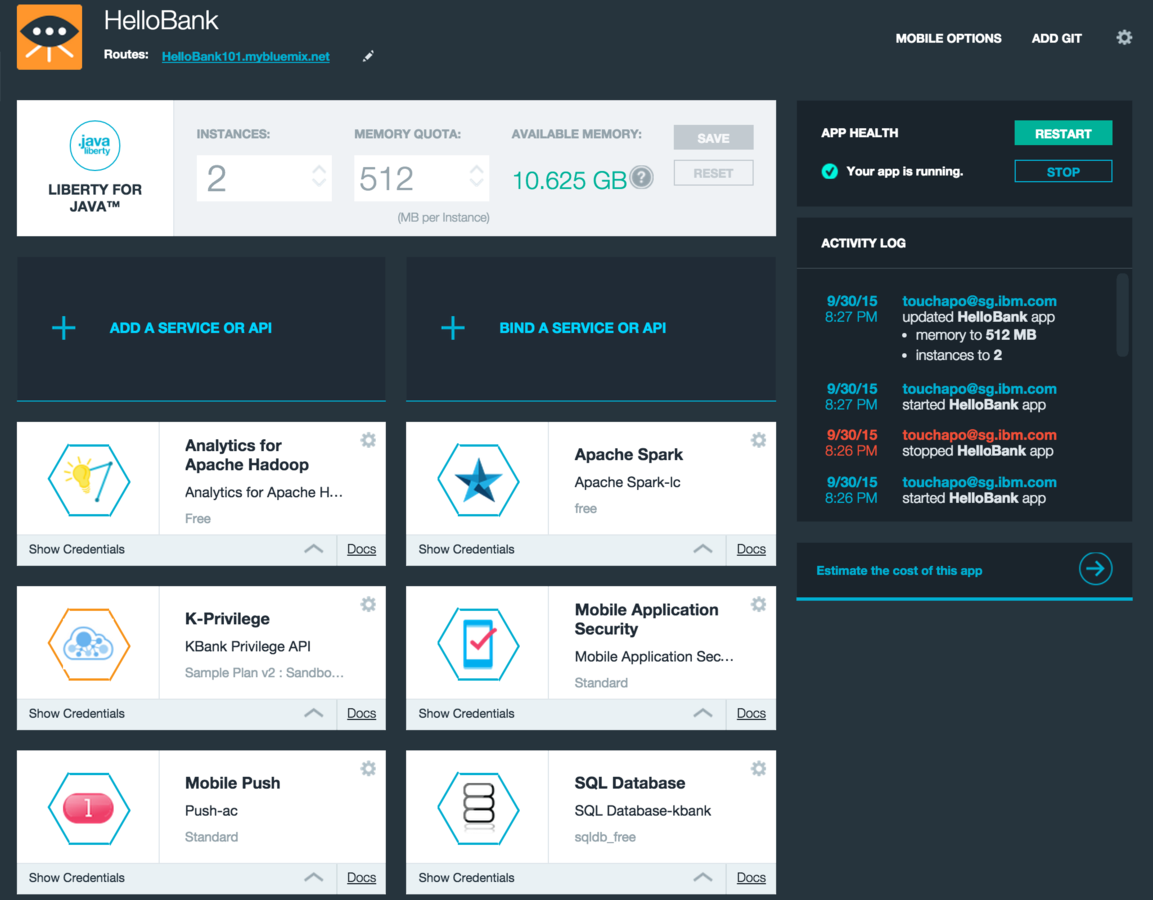Click the Activity Log scrollbar

click(x=1122, y=315)
